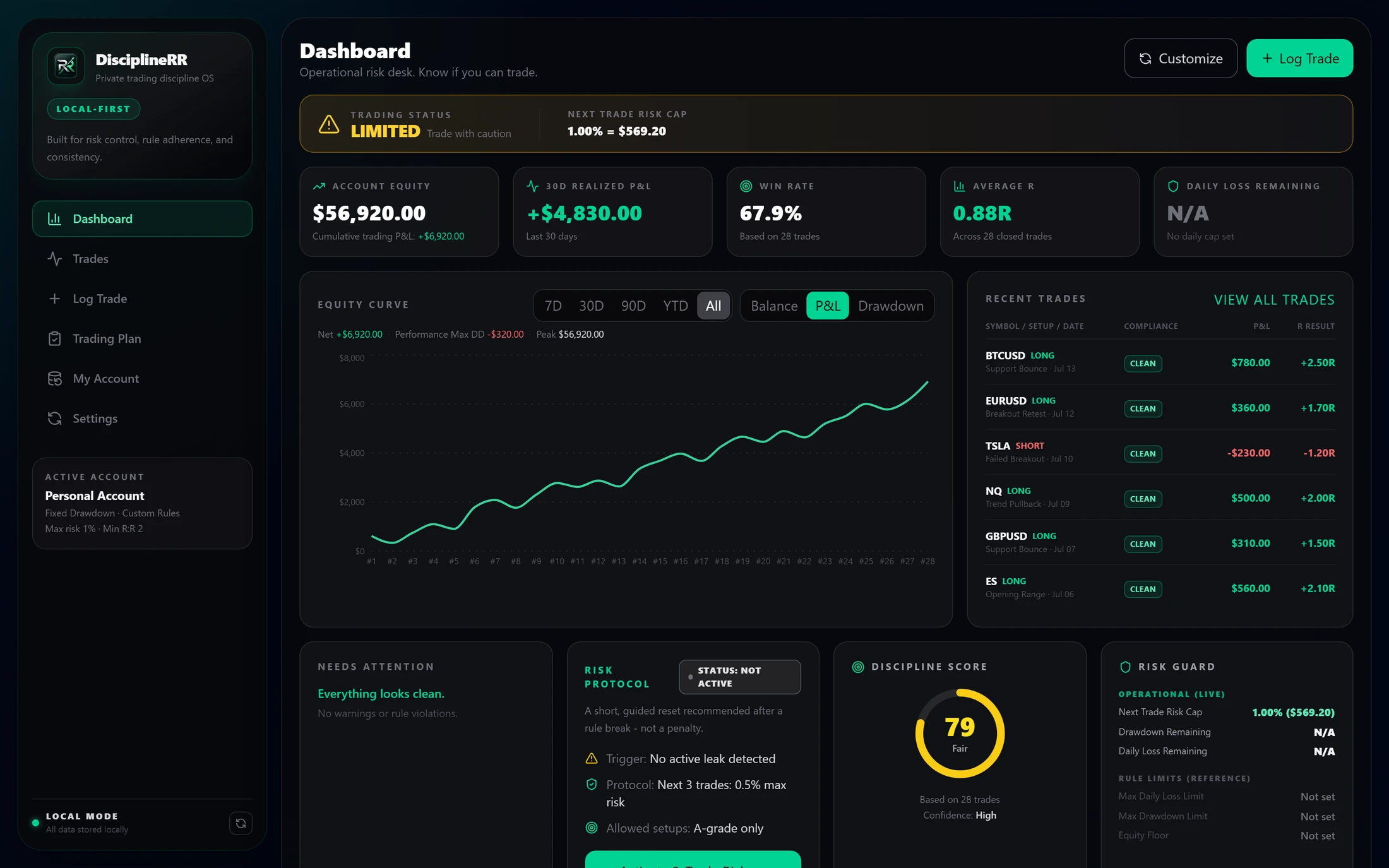Image resolution: width=1389 pixels, height=868 pixels.
Task: Click the Account Equity trend arrow icon
Action: click(319, 186)
